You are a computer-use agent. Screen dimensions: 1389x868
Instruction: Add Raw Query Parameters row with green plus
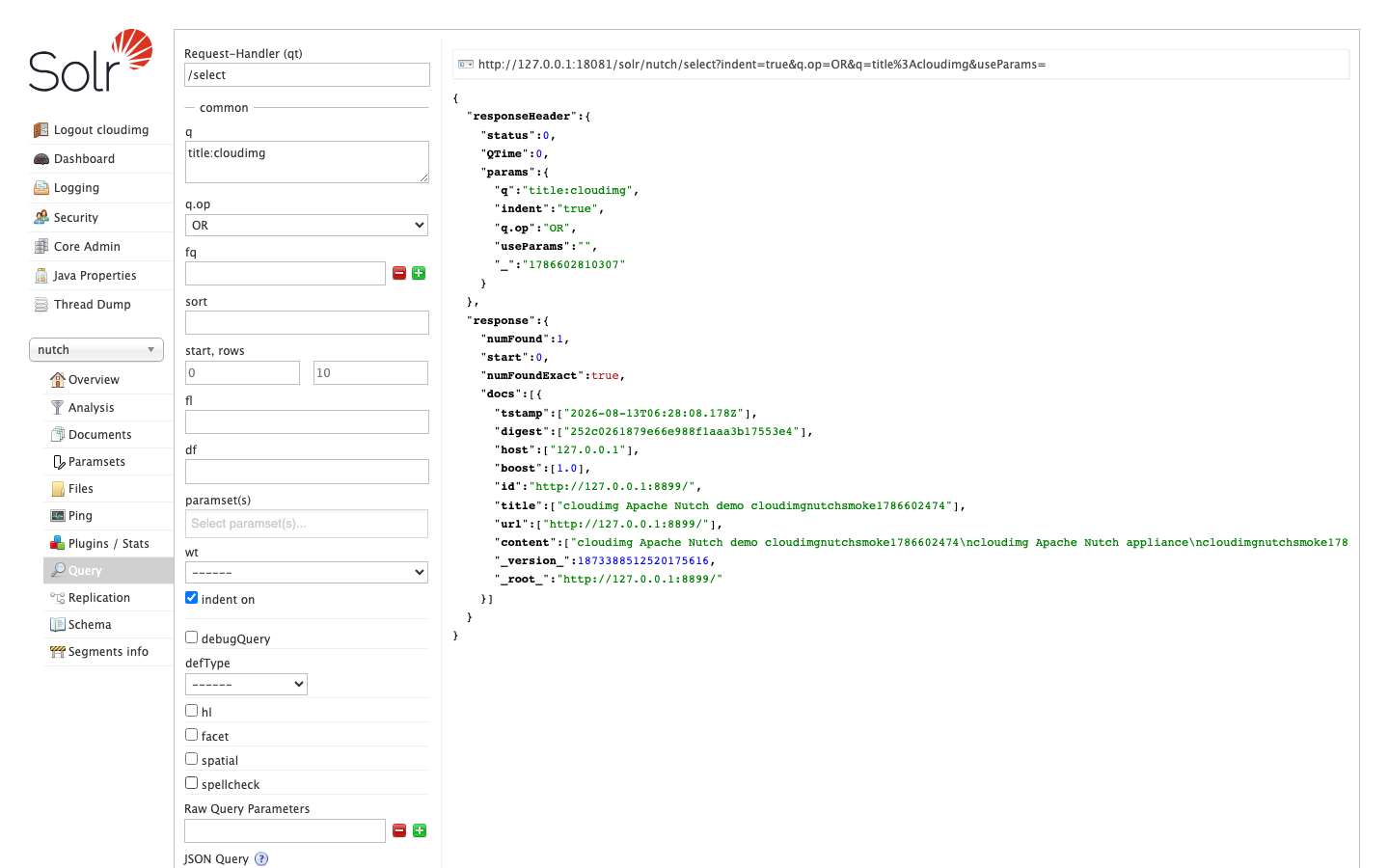[420, 830]
